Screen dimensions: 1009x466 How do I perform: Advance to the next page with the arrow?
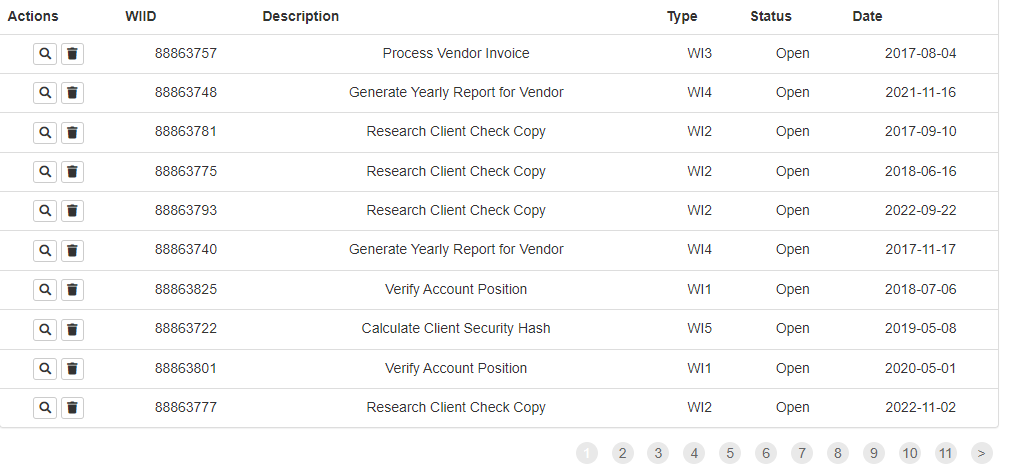coord(981,453)
